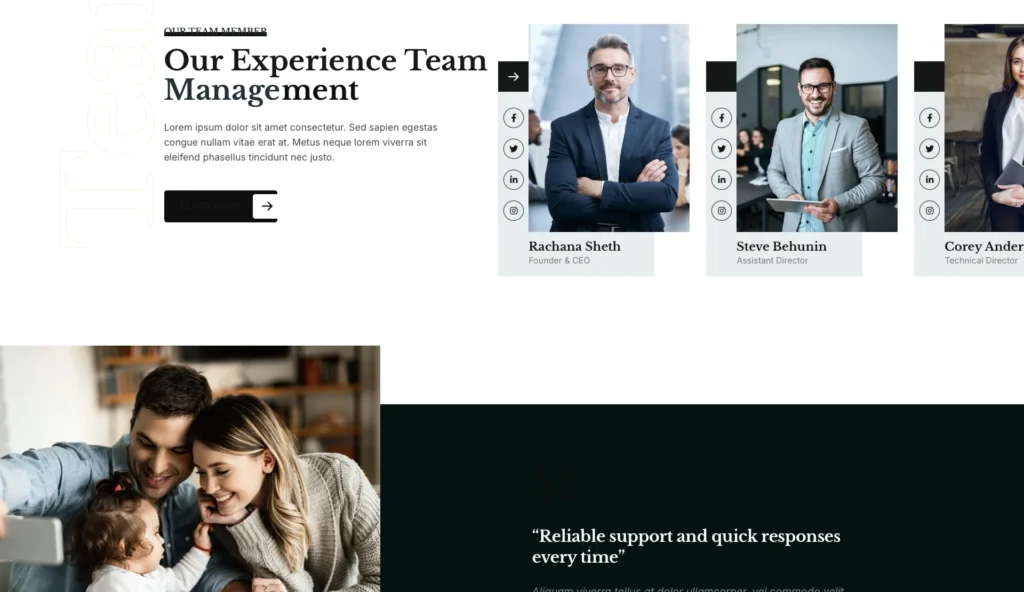Open Steve Behunin's LinkedIn icon
This screenshot has height=592, width=1024.
coord(722,180)
